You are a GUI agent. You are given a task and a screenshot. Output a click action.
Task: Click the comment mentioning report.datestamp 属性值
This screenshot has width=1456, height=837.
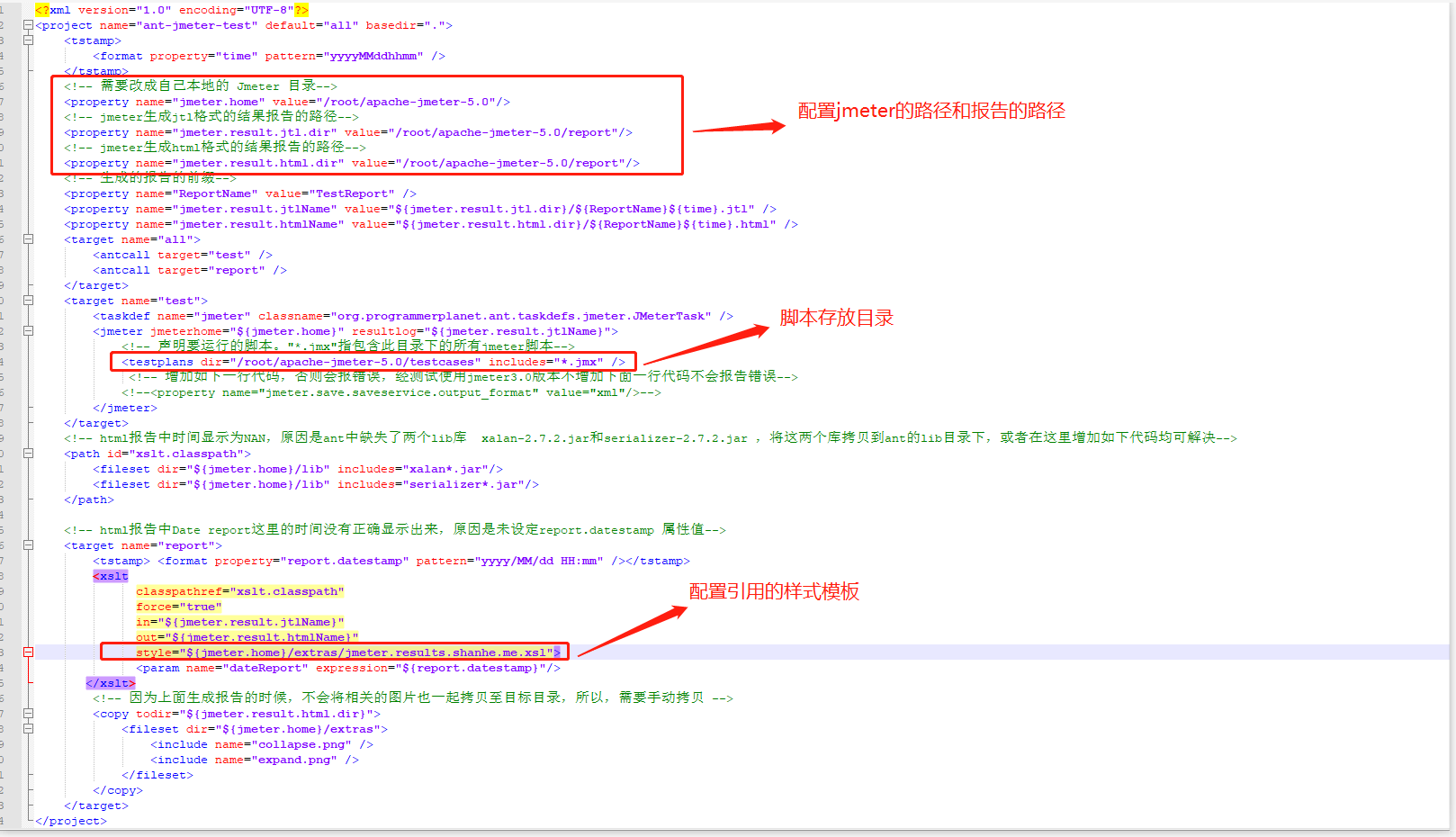click(395, 530)
